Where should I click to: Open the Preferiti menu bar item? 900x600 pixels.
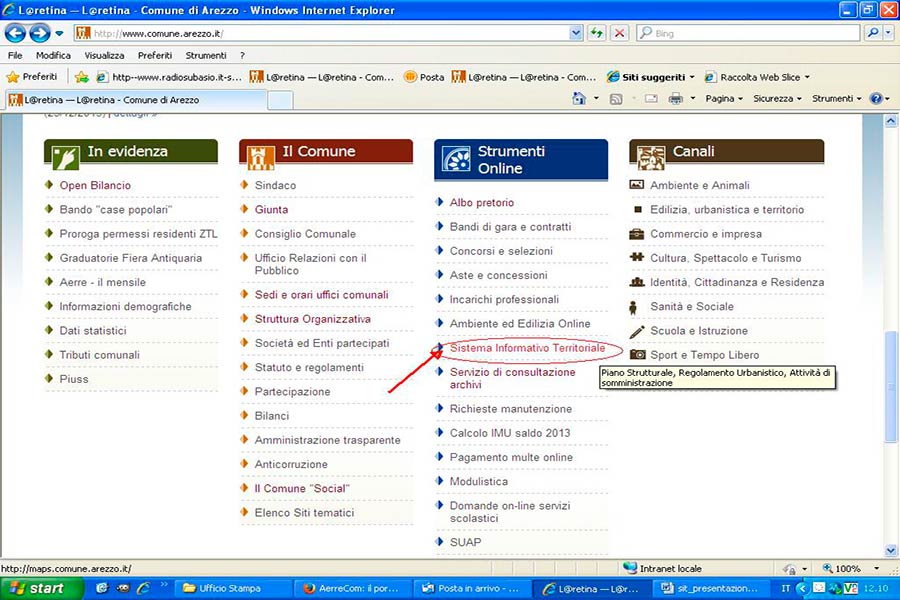point(155,55)
